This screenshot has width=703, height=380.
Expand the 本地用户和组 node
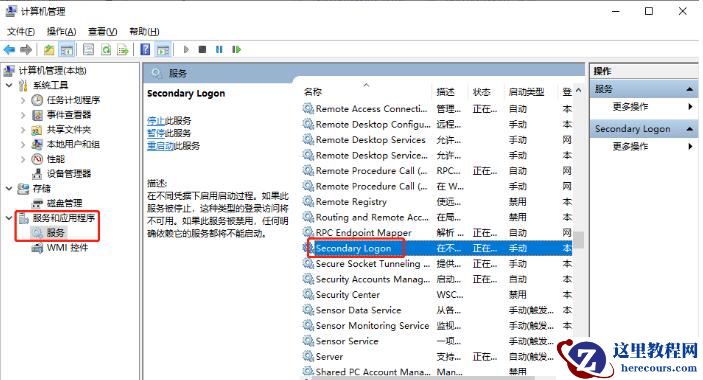(x=23, y=144)
